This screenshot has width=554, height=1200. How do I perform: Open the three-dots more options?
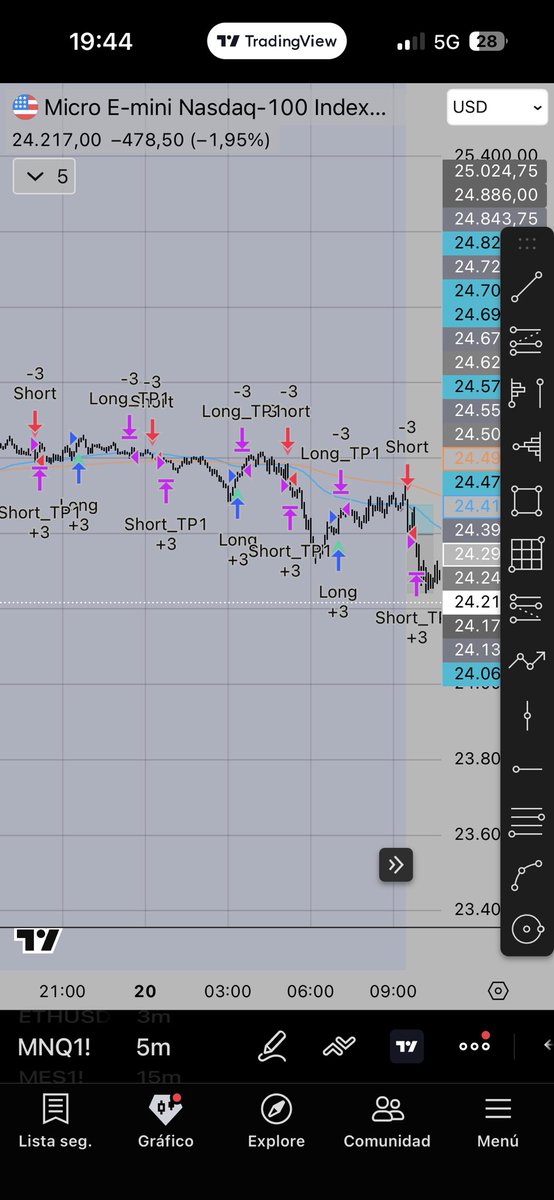(x=474, y=1045)
